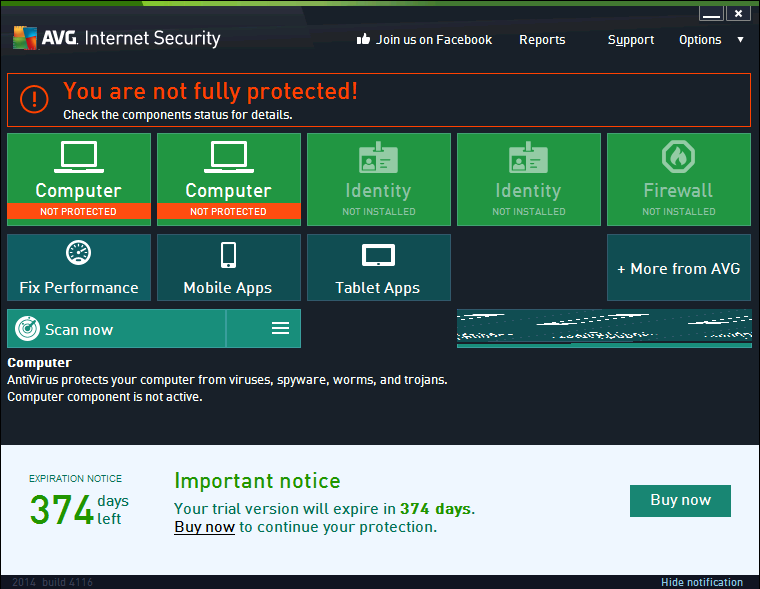
Task: Open the Reports menu
Action: tap(542, 40)
